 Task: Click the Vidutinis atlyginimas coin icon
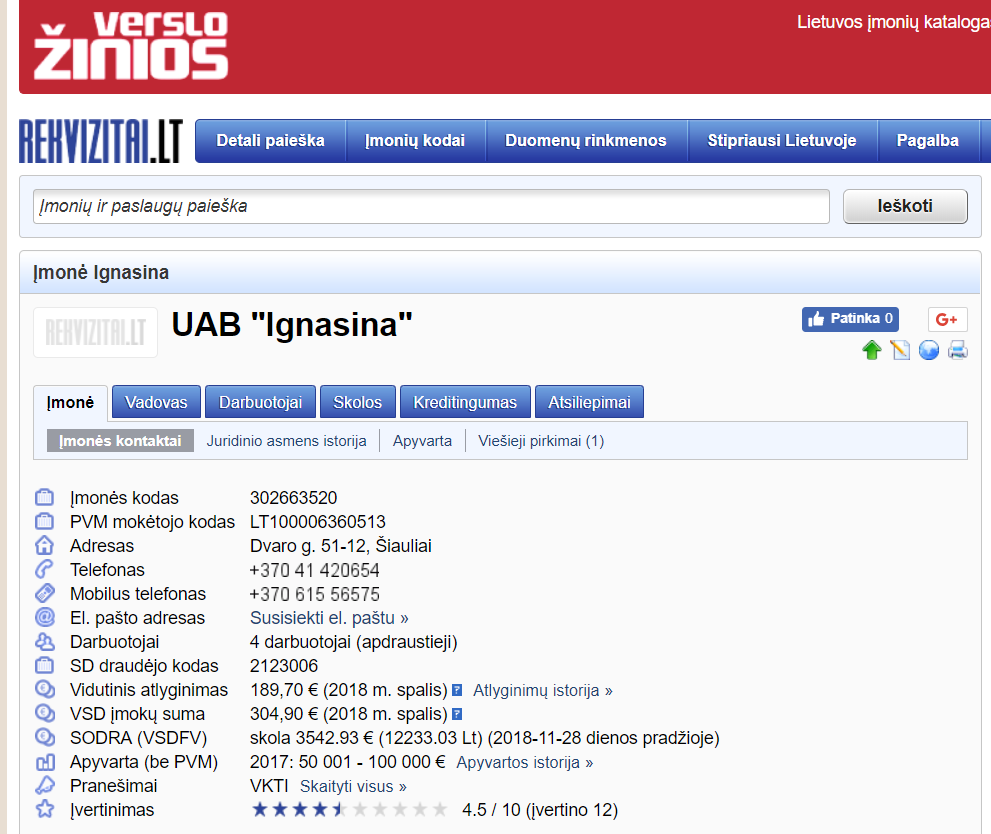(x=44, y=689)
